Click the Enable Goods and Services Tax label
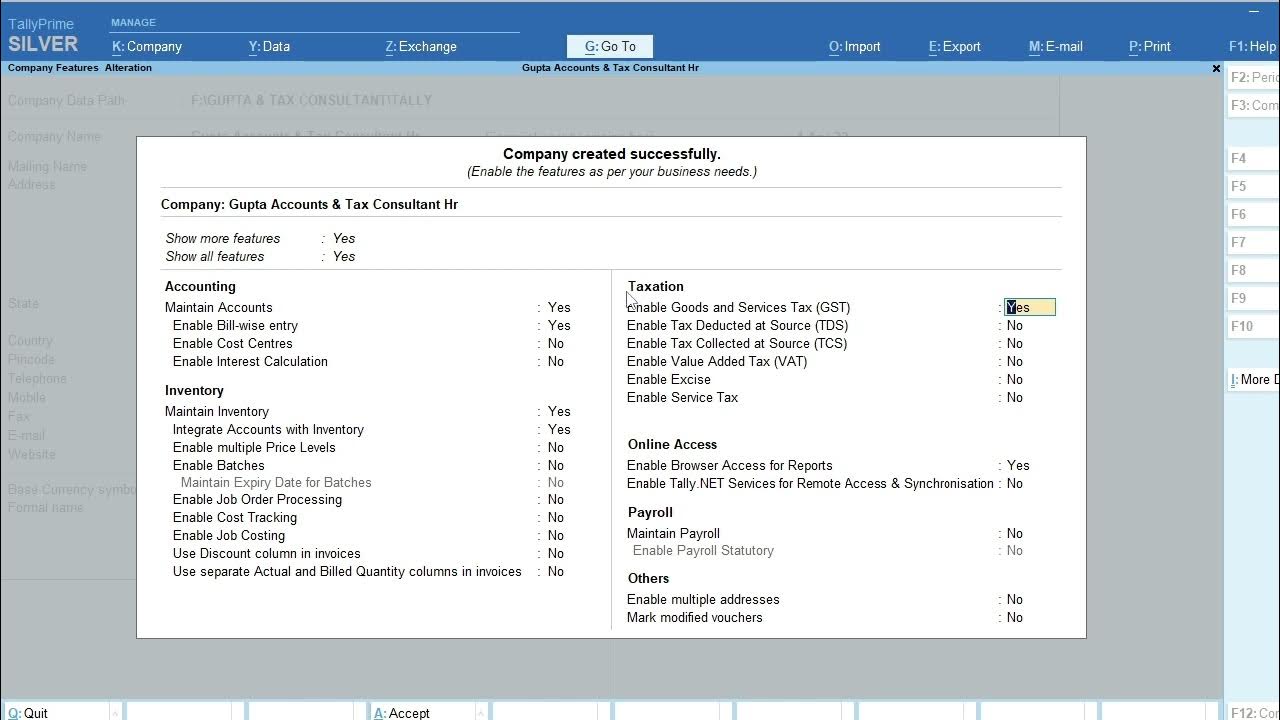 pos(738,308)
